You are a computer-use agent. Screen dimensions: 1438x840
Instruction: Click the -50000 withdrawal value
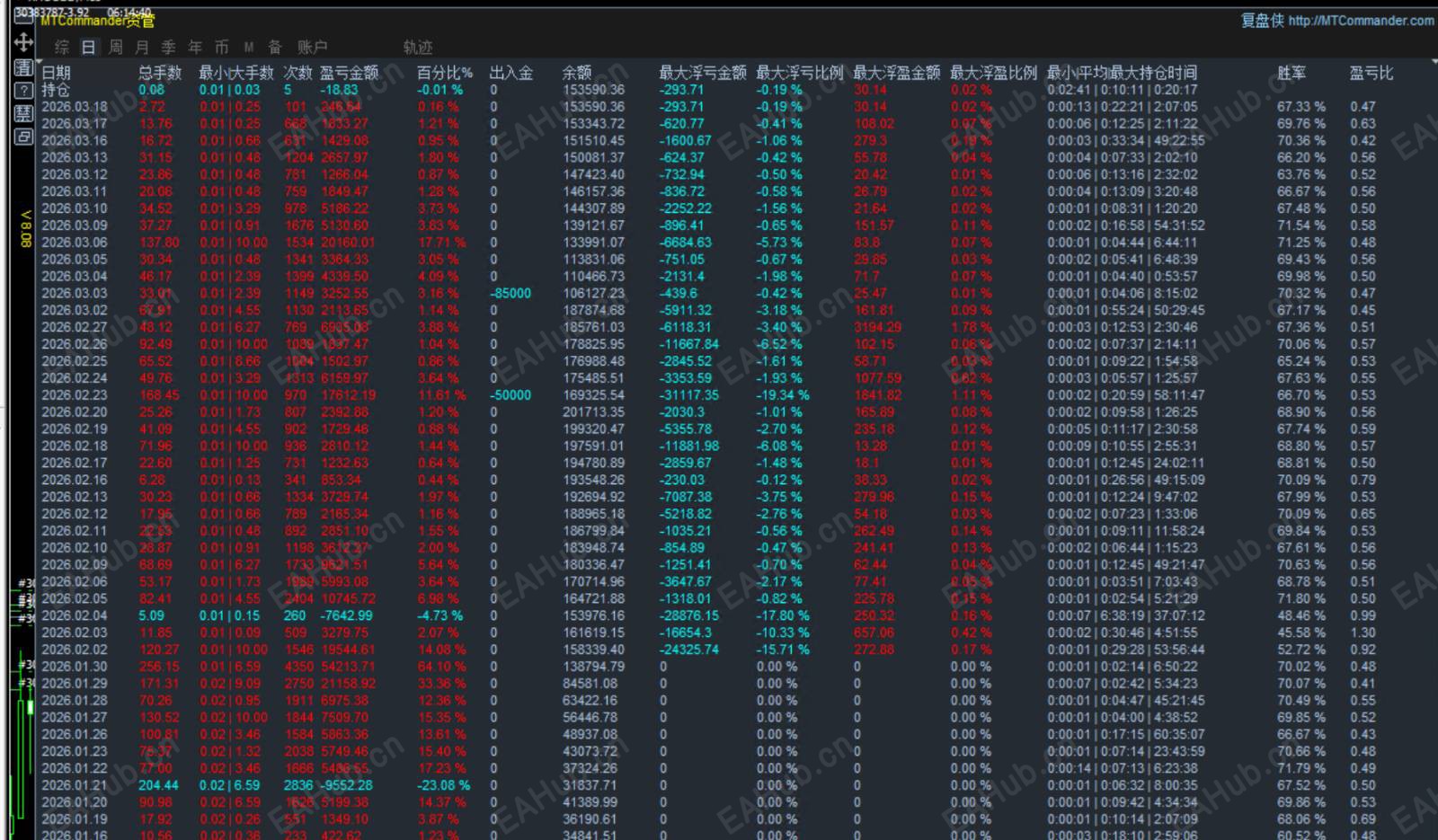pos(510,395)
